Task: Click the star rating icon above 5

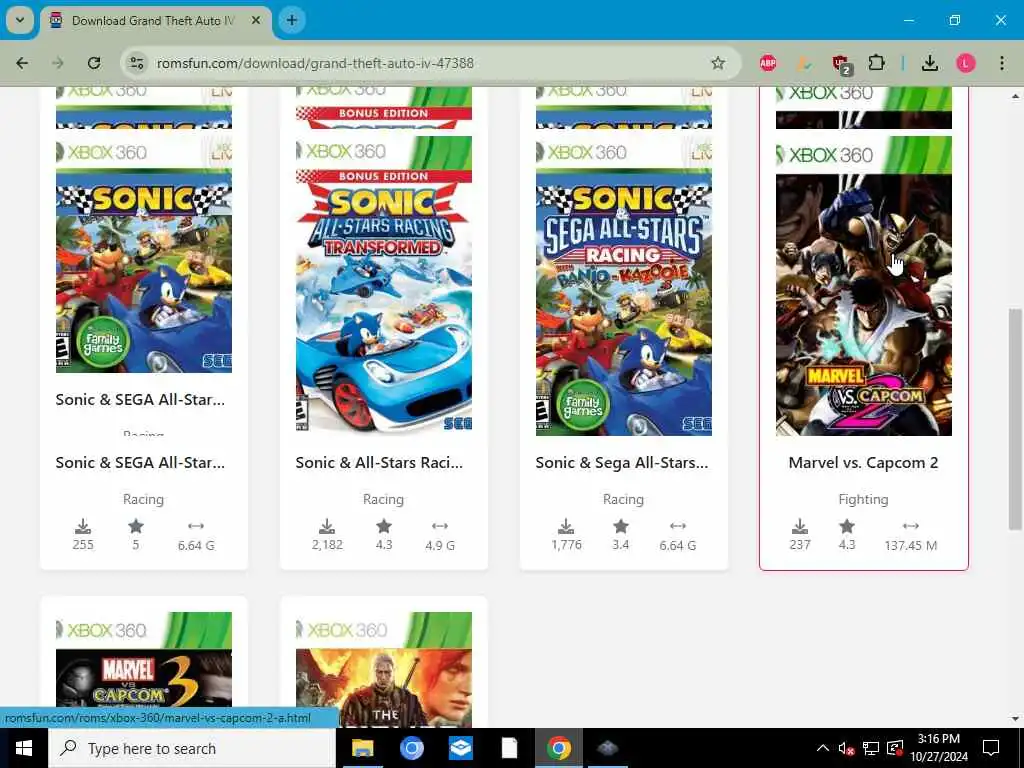Action: point(136,526)
